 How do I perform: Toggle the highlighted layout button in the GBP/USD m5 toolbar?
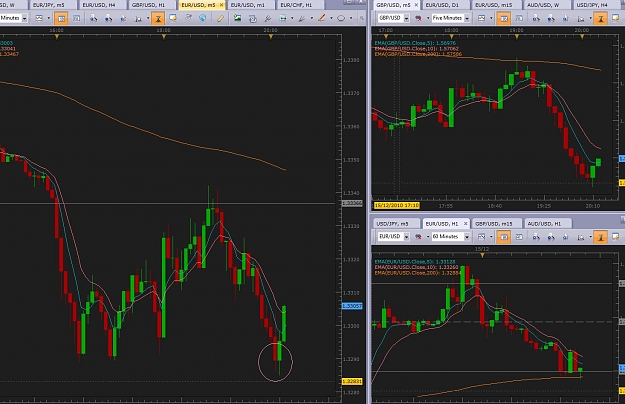pos(504,18)
